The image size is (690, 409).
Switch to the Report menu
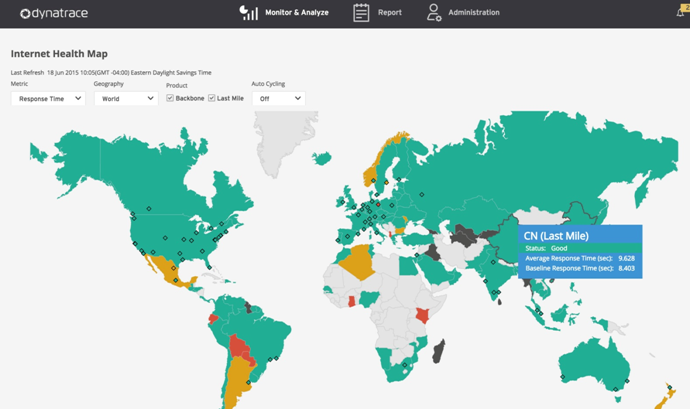click(389, 13)
